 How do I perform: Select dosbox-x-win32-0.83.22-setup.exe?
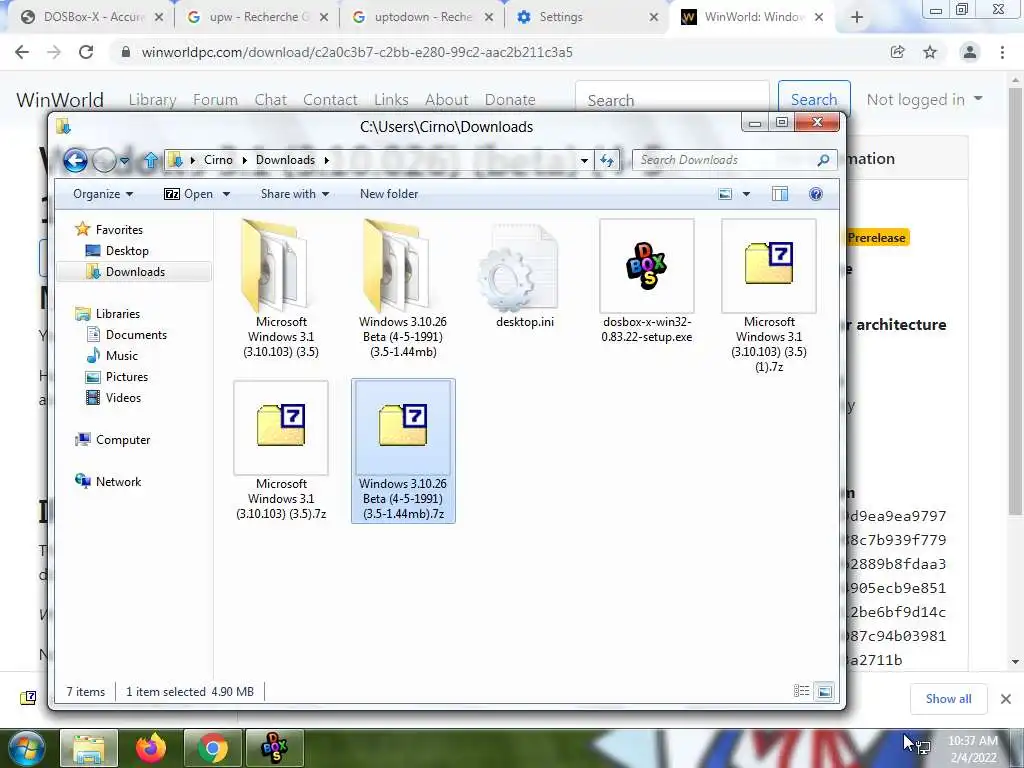[x=647, y=281]
